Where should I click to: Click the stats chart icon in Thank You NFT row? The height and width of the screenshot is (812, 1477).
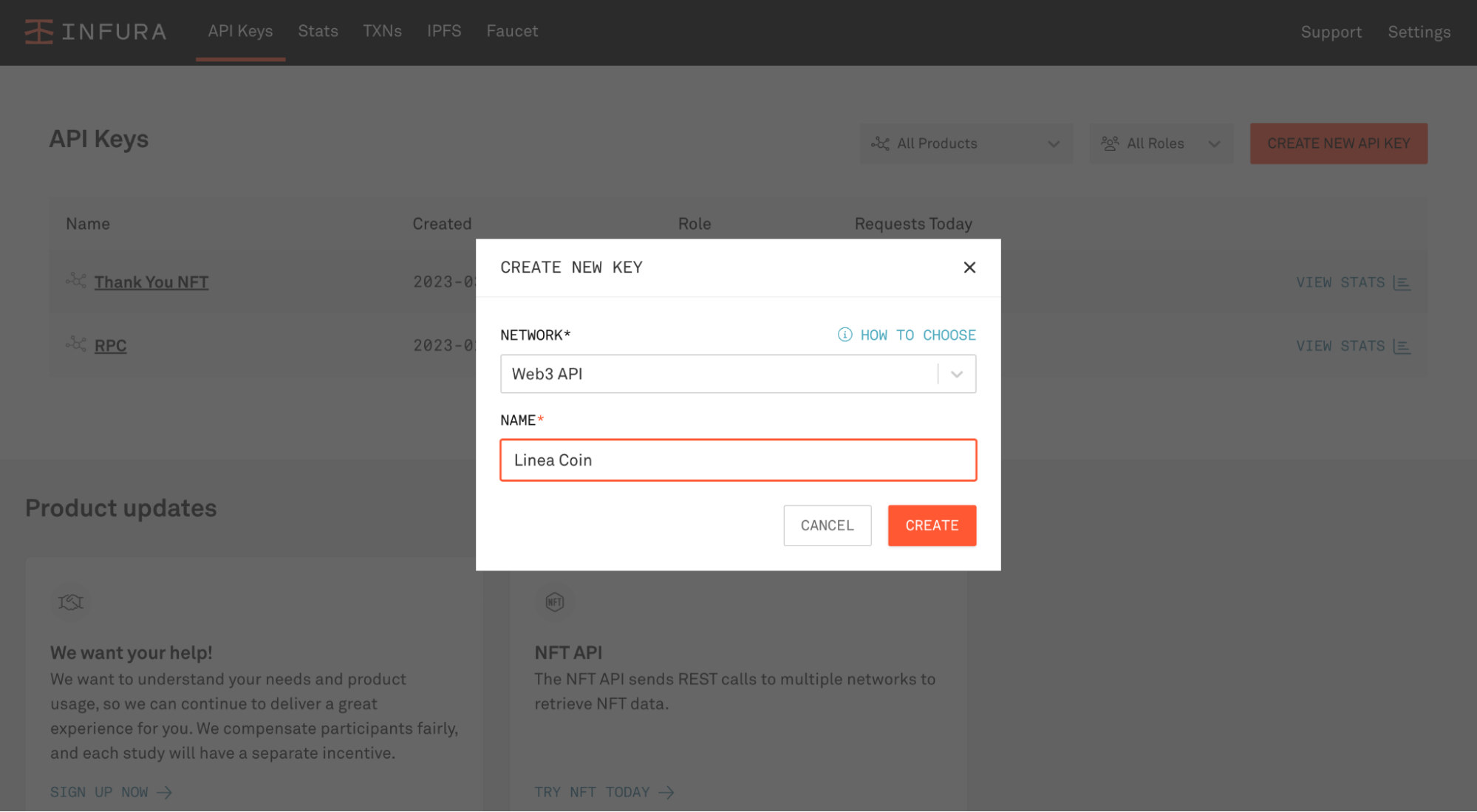point(1402,283)
